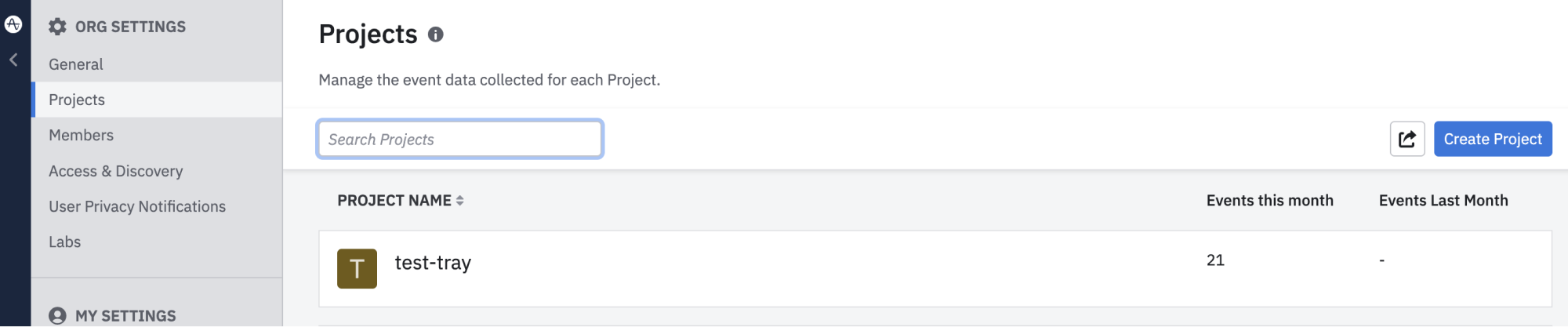
Task: Focus the Search Projects field
Action: coord(460,139)
